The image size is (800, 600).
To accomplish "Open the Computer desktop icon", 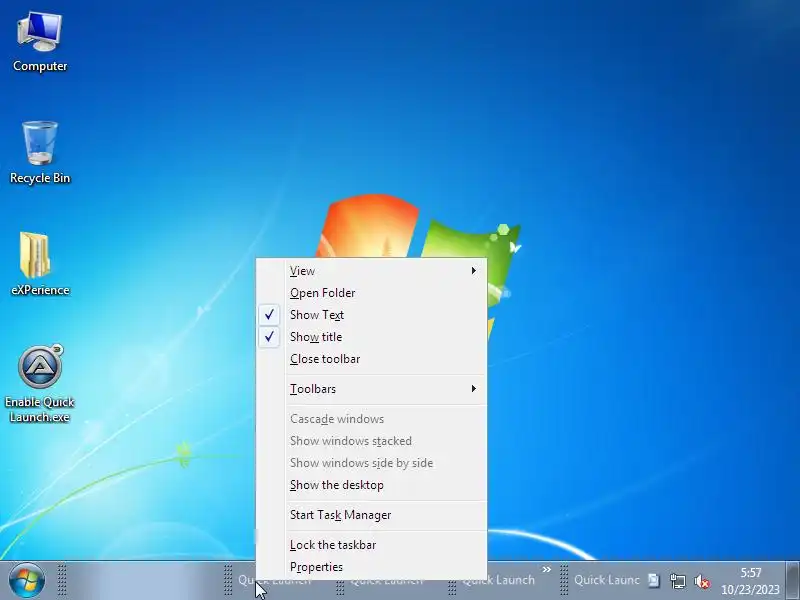I will 40,42.
